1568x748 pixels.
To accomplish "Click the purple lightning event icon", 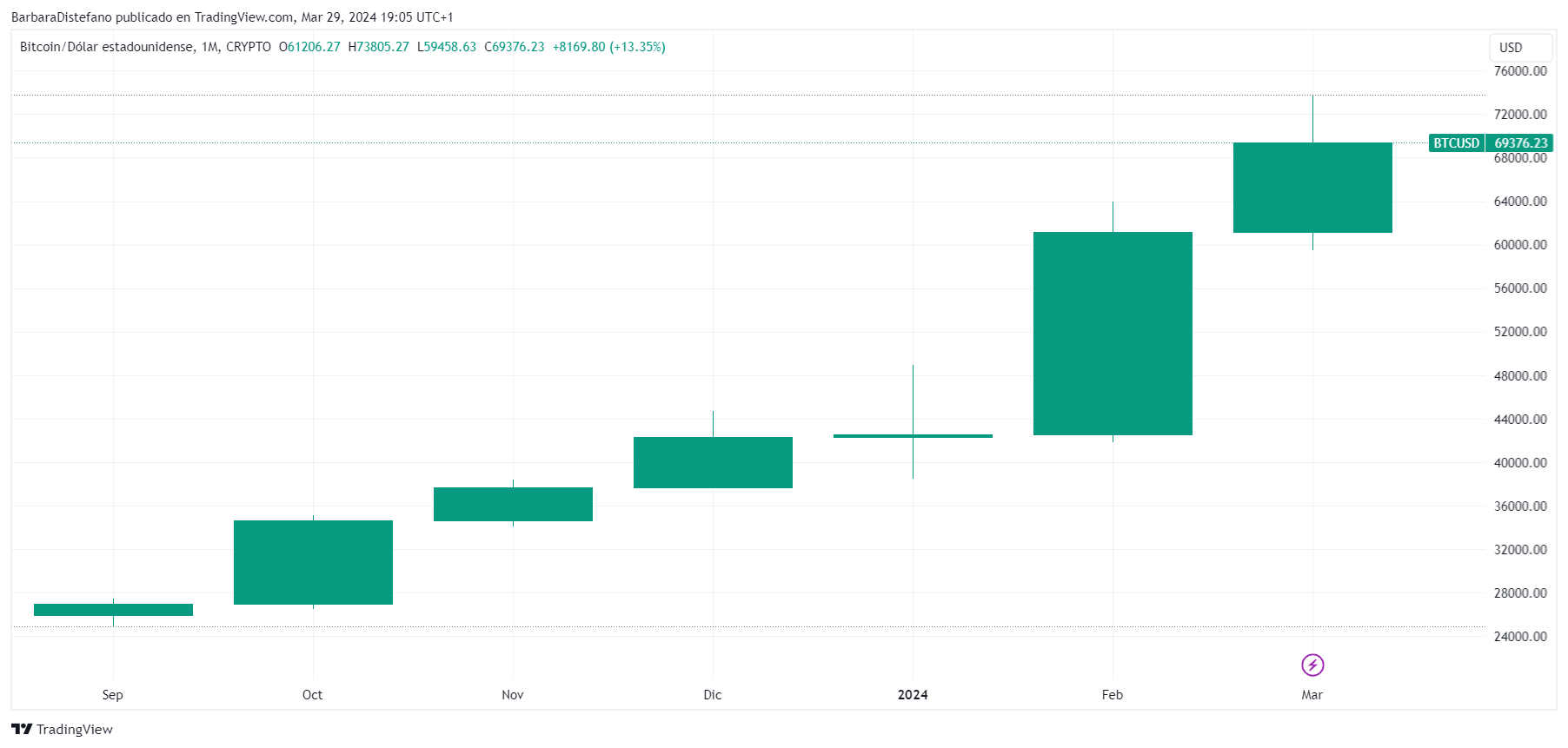I will [1312, 665].
